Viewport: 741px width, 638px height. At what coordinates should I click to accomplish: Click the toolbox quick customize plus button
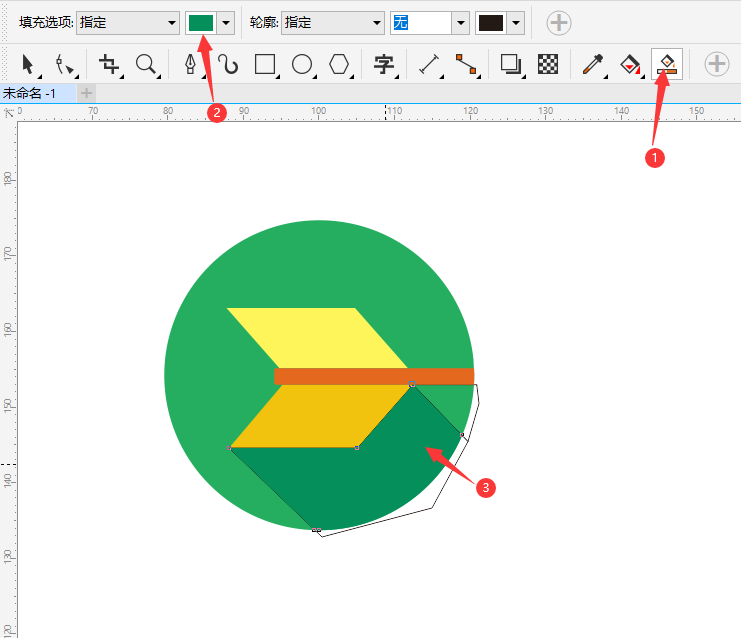(x=717, y=64)
